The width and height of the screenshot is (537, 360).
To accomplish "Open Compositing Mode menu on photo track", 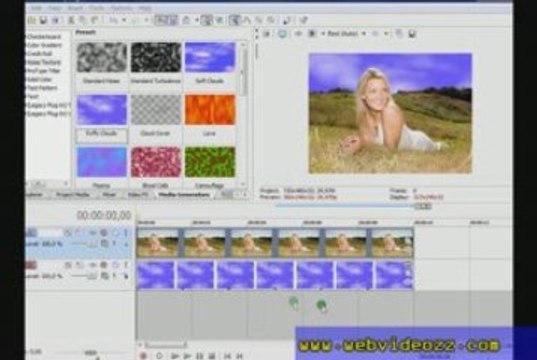I will tap(104, 244).
